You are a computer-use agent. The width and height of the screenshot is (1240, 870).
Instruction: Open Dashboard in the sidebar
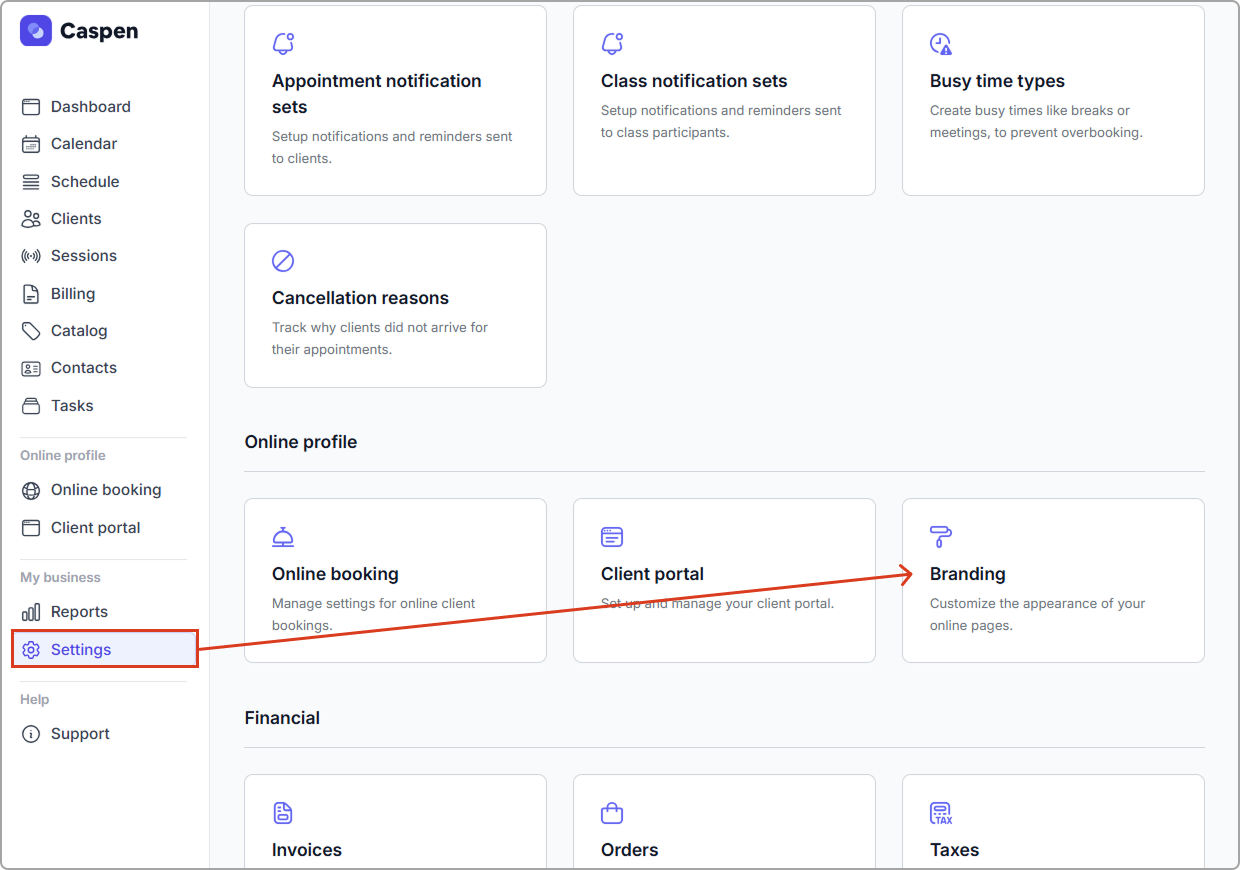coord(90,107)
